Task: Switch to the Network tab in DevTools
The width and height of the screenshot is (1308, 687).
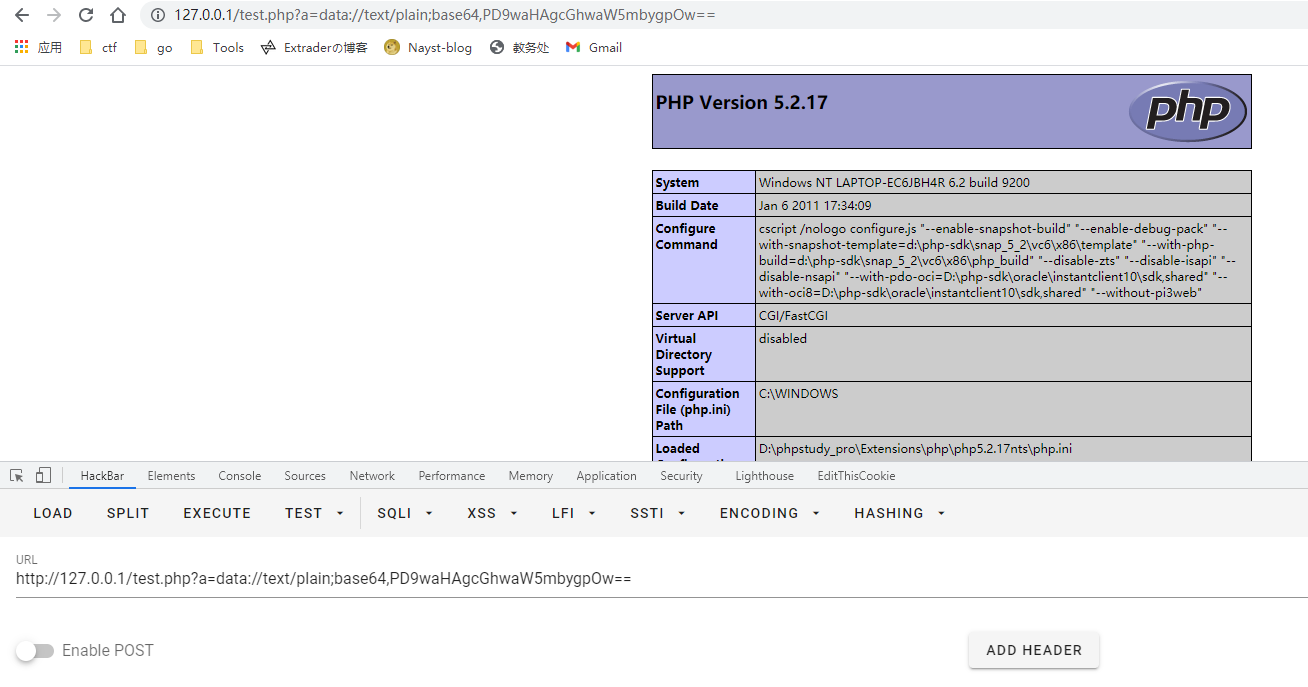Action: point(372,476)
